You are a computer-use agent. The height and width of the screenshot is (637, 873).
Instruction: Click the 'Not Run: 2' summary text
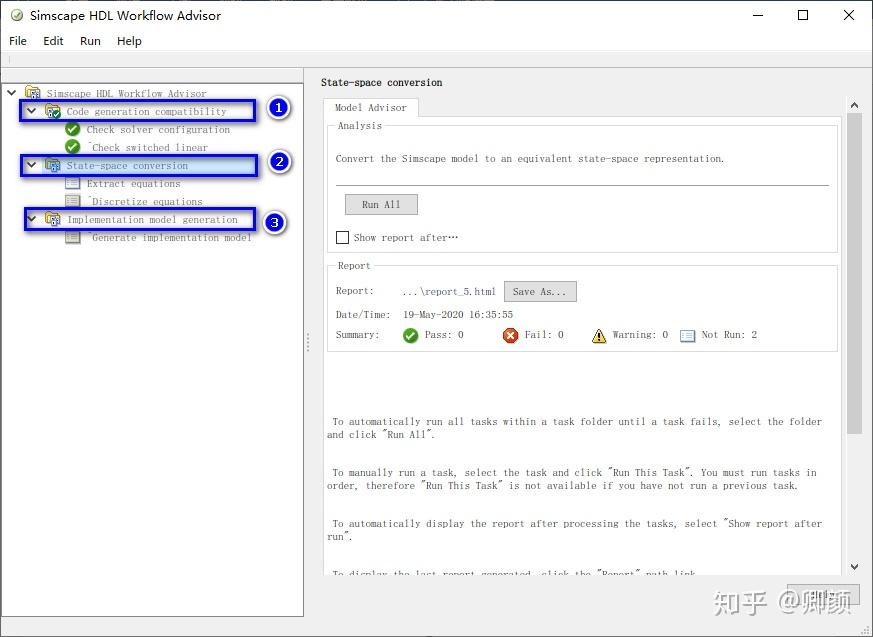[x=729, y=335]
